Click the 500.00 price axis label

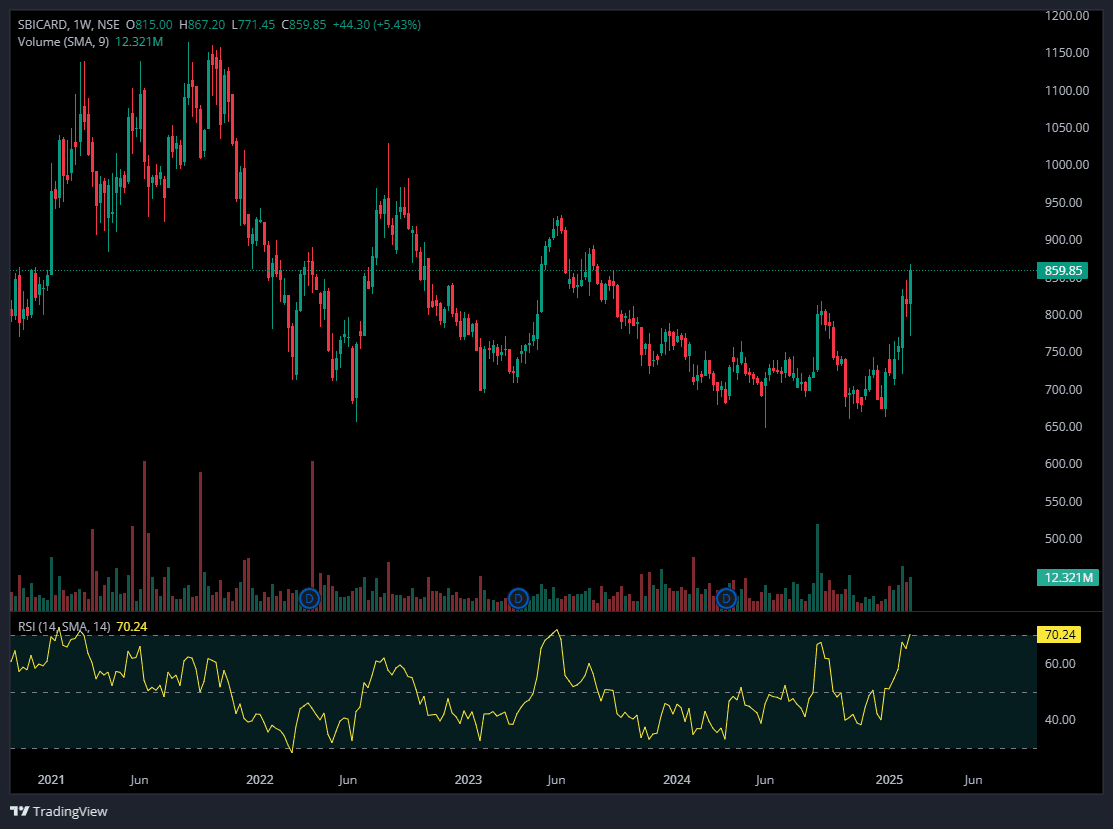(1063, 538)
